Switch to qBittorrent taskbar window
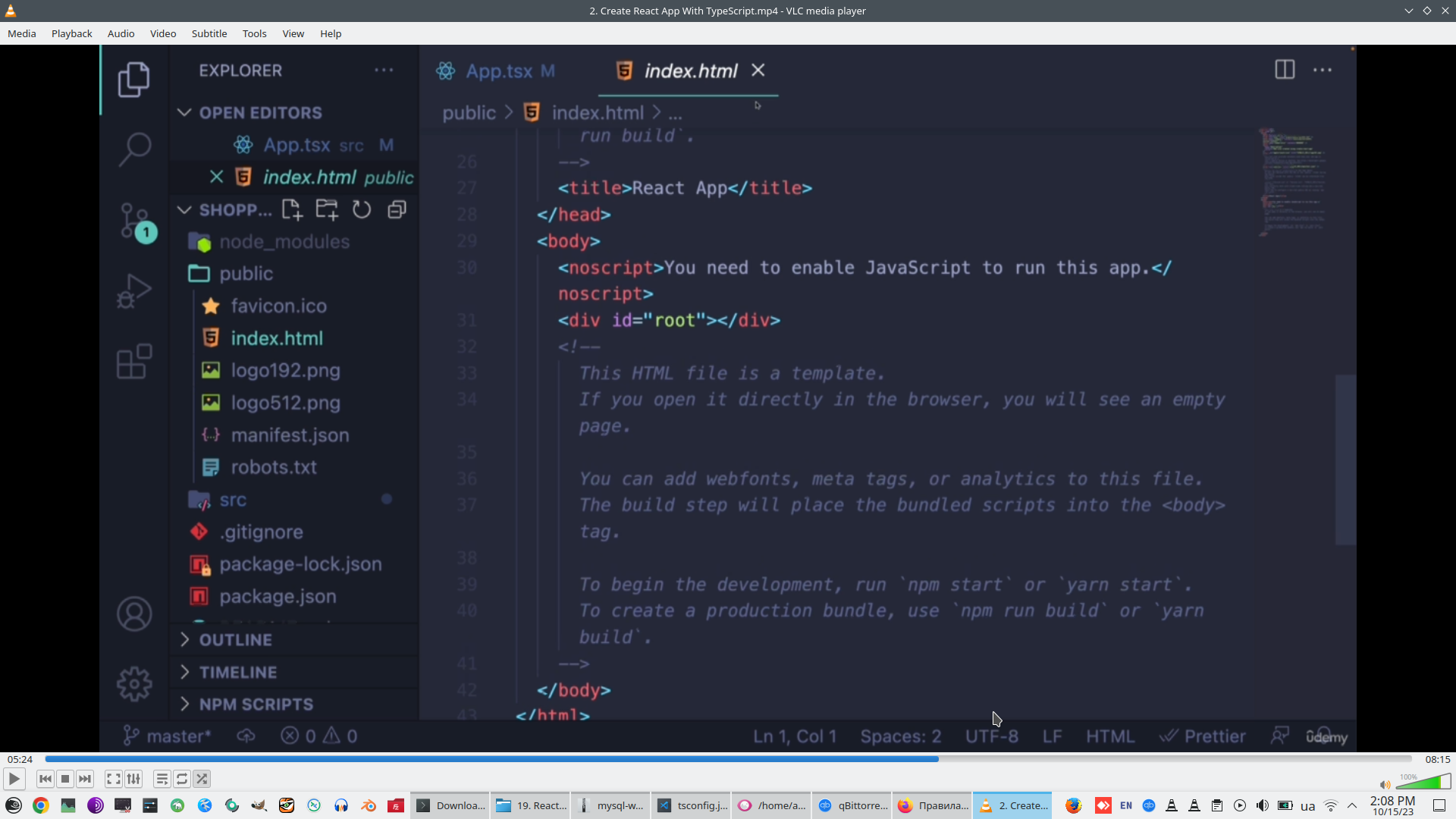The image size is (1456, 819). click(853, 805)
